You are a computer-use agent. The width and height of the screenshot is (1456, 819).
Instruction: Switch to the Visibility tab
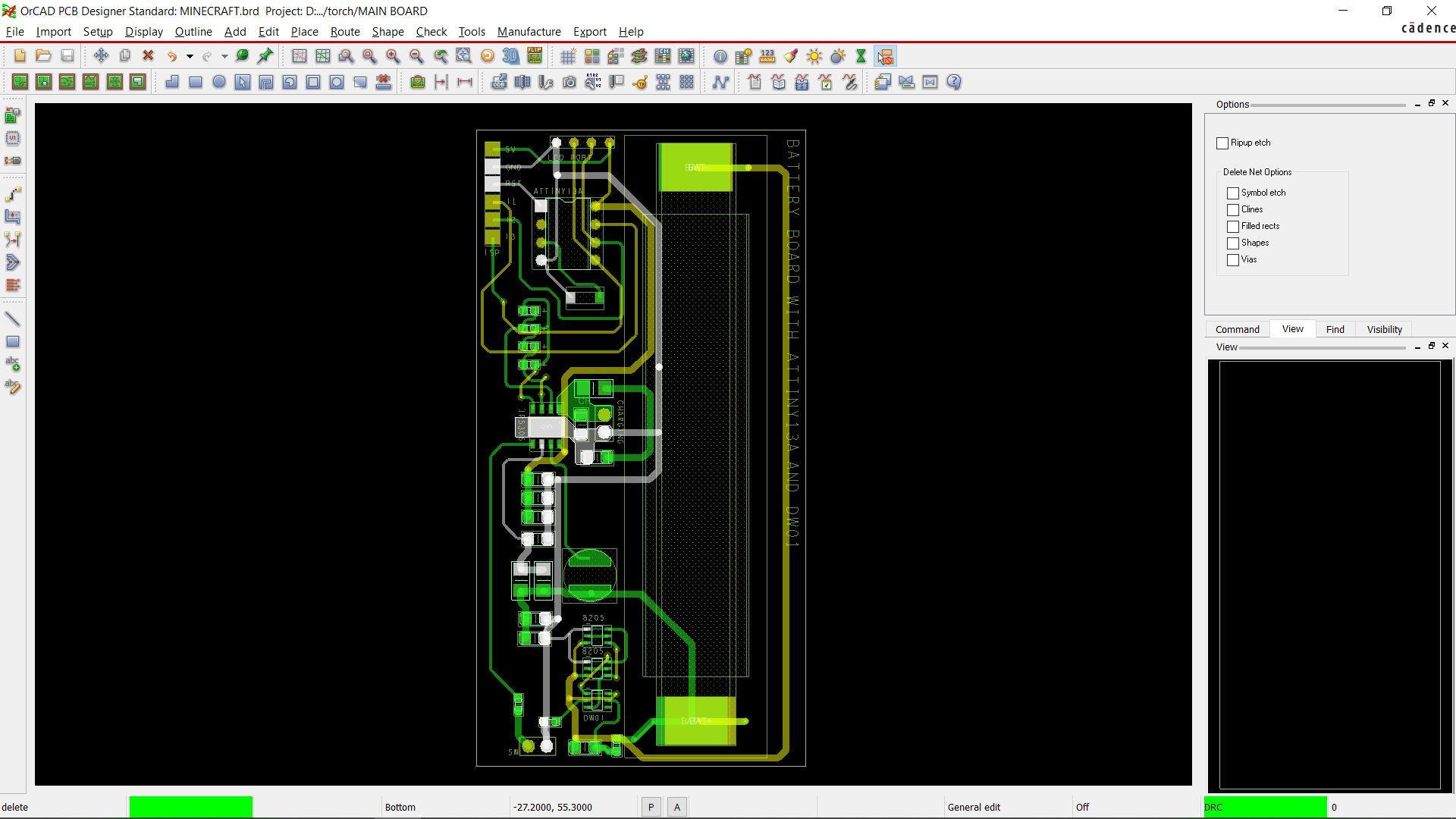(x=1384, y=329)
